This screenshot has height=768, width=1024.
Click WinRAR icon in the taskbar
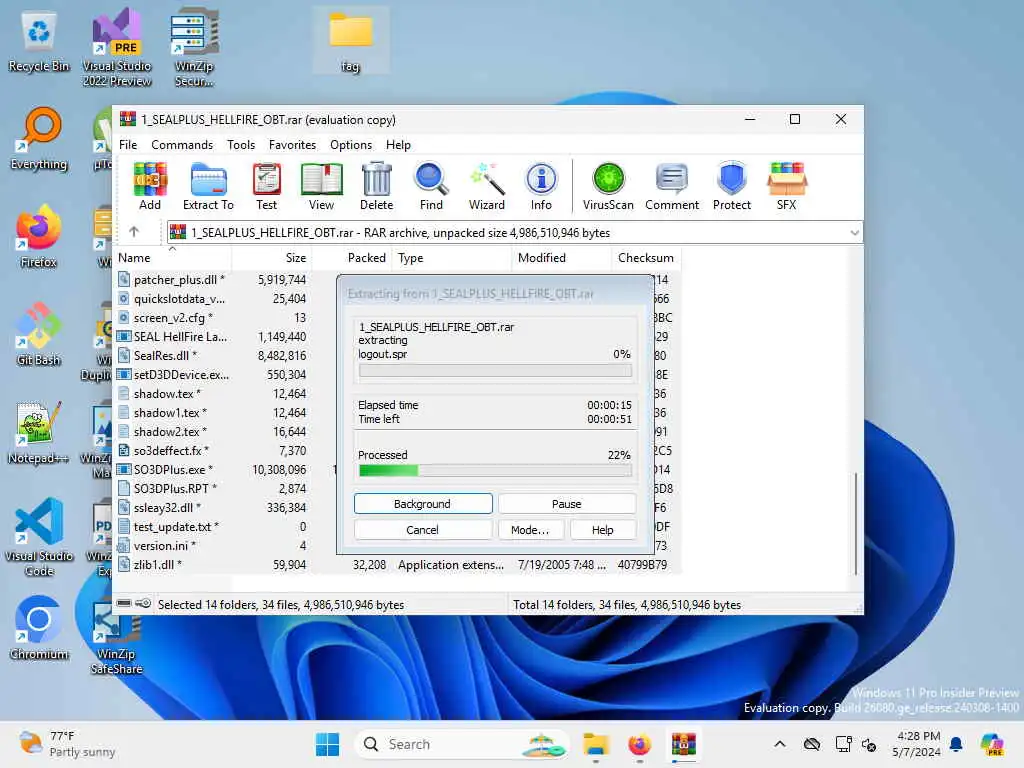point(684,744)
